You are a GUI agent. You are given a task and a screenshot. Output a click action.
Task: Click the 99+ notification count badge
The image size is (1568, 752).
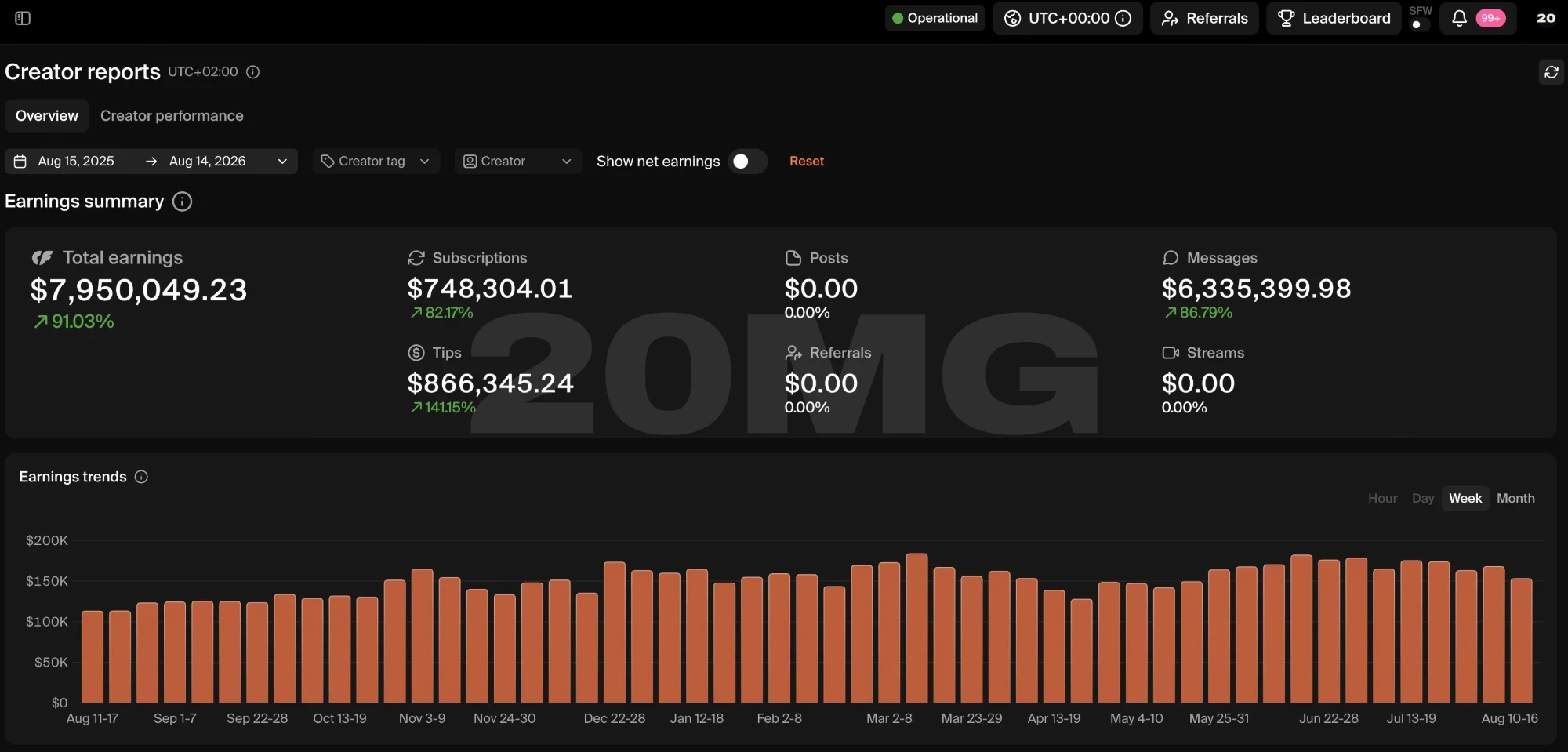[x=1490, y=18]
